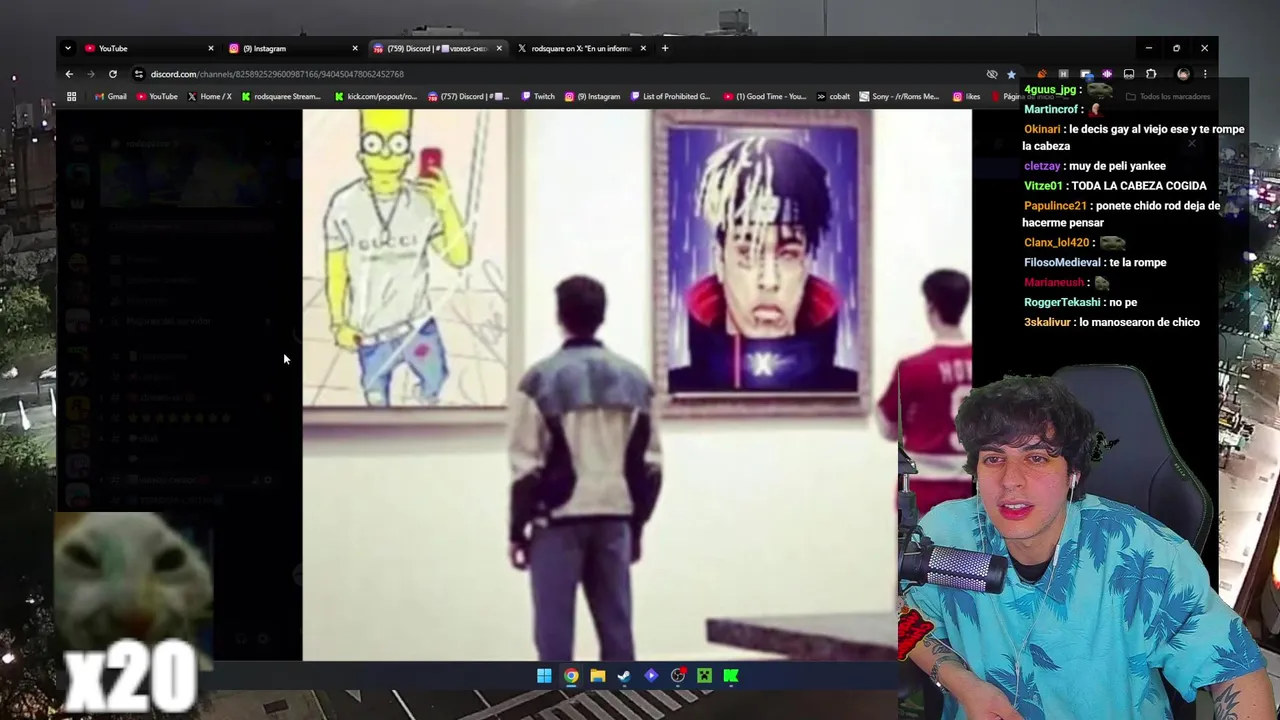This screenshot has width=1280, height=720.
Task: Reload the Discord page
Action: (113, 74)
